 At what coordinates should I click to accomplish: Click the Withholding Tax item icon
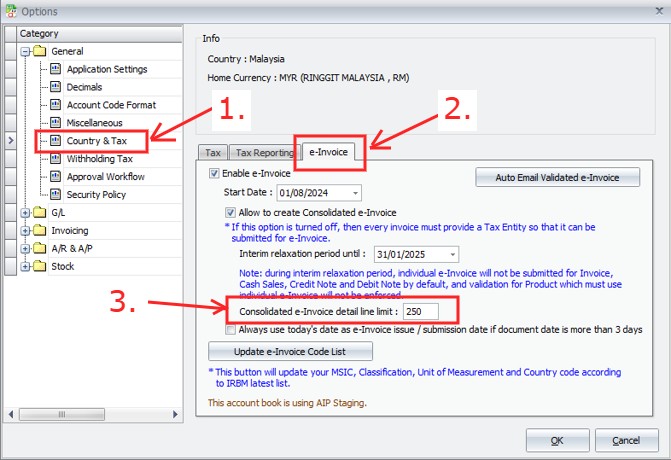point(56,159)
